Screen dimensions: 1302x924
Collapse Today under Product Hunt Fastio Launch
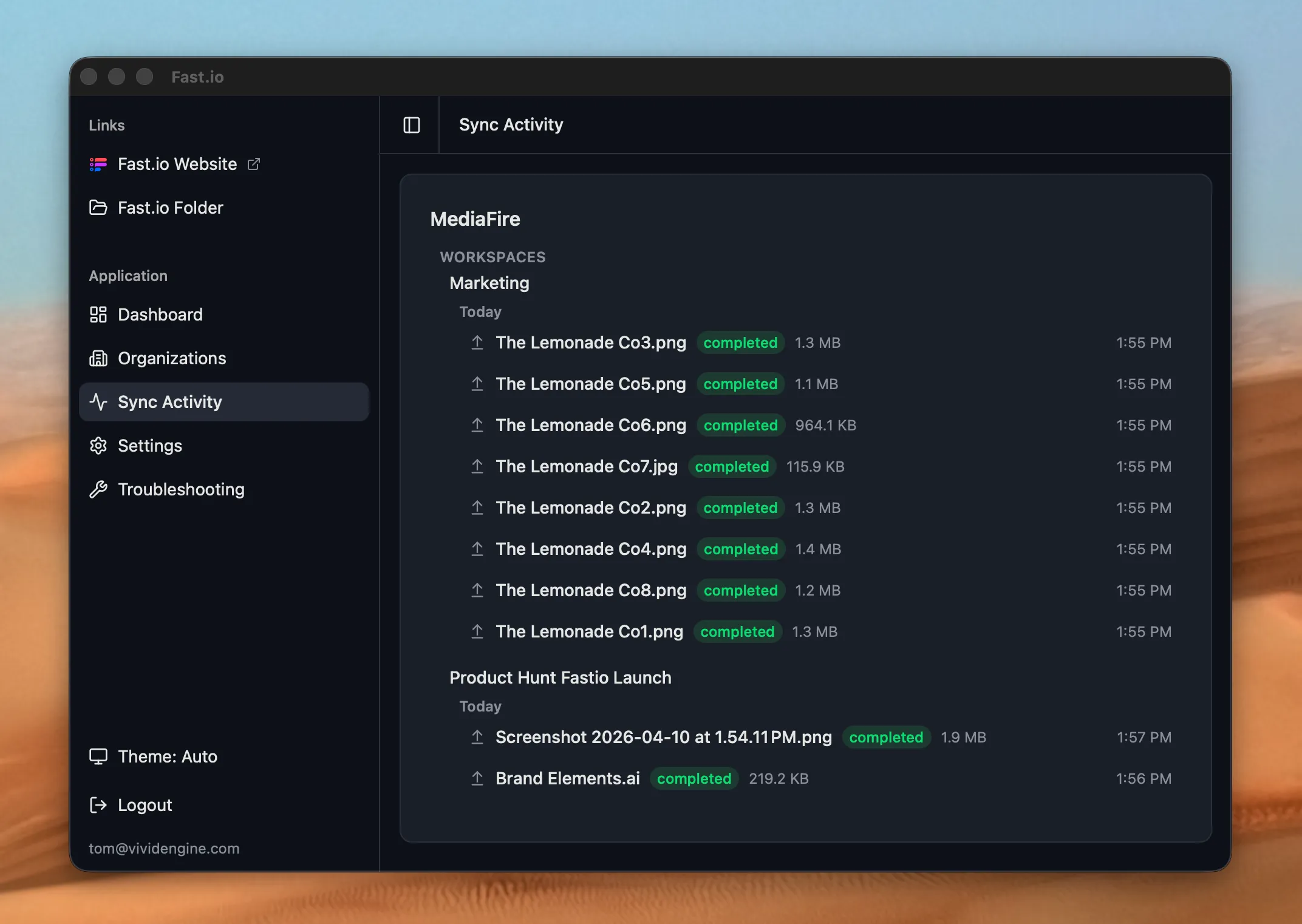coord(480,706)
